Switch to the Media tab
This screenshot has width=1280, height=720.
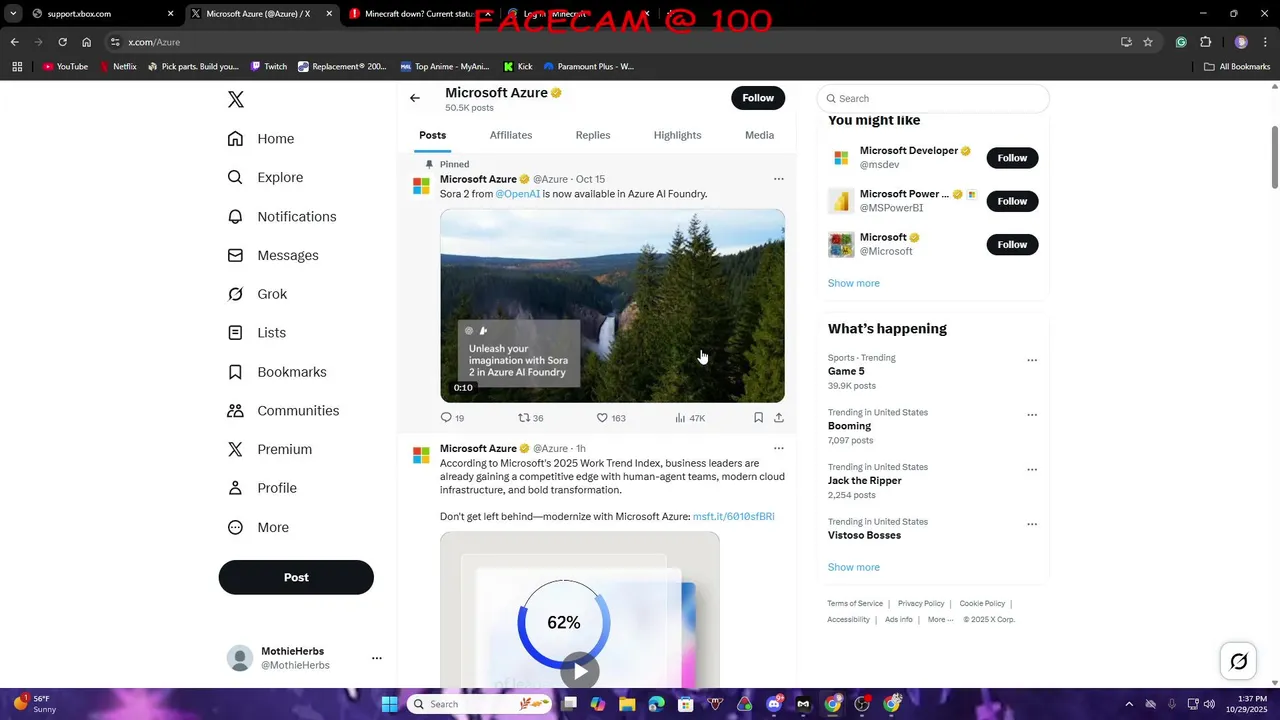(x=759, y=135)
